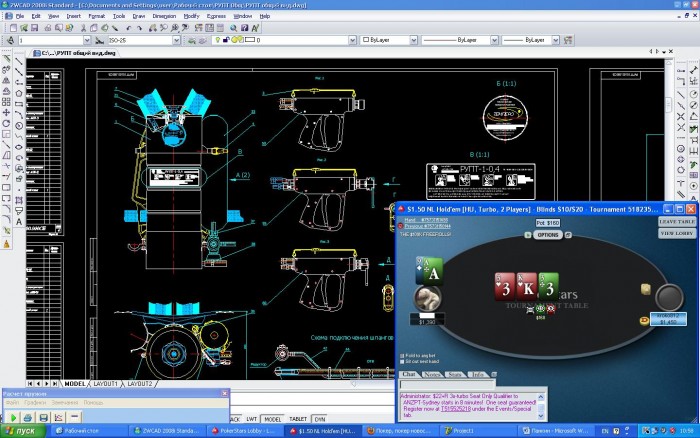Click the Windows 'пуск' Start button
This screenshot has height=438, width=700.
click(23, 431)
